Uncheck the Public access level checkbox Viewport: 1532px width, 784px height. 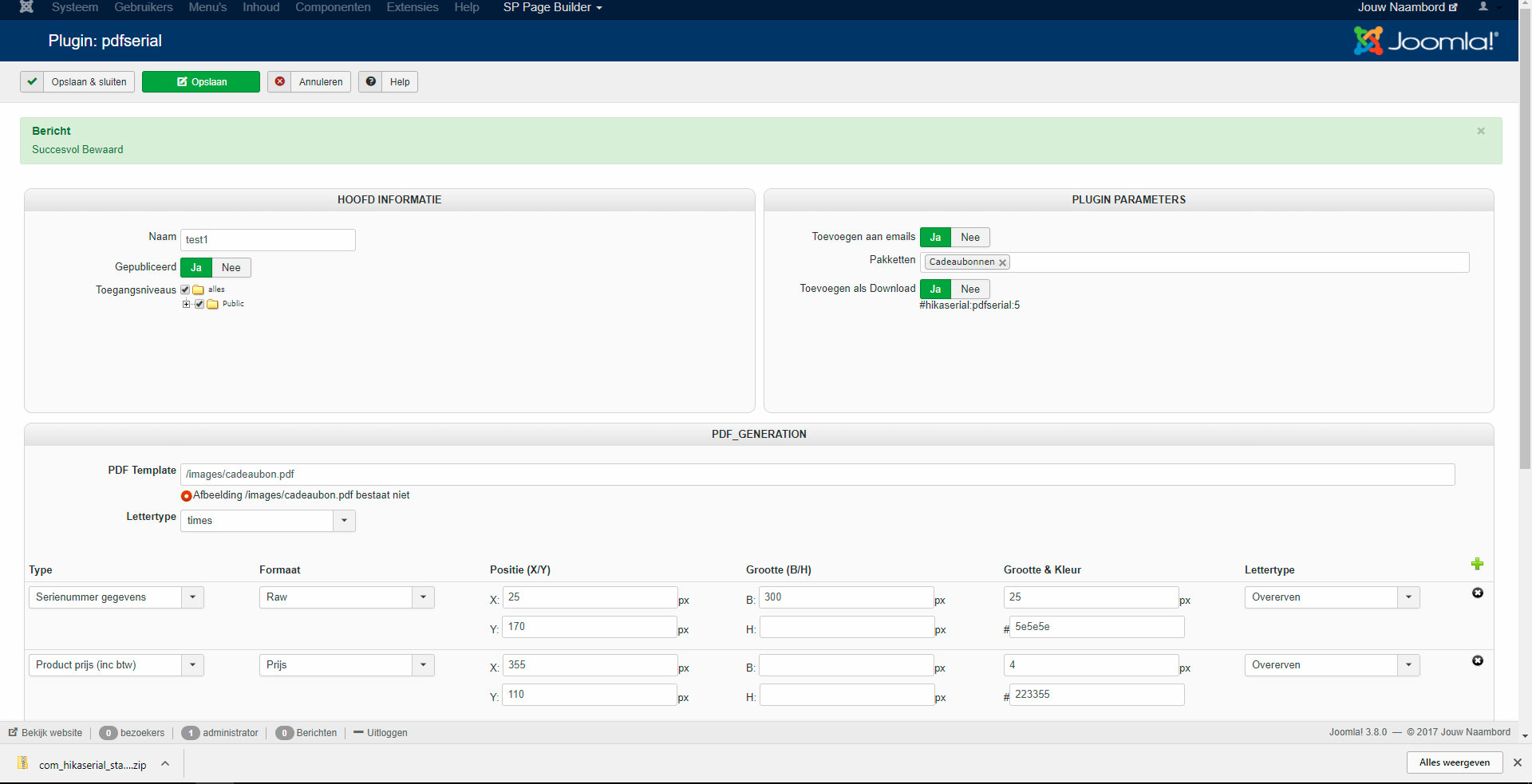click(x=199, y=304)
